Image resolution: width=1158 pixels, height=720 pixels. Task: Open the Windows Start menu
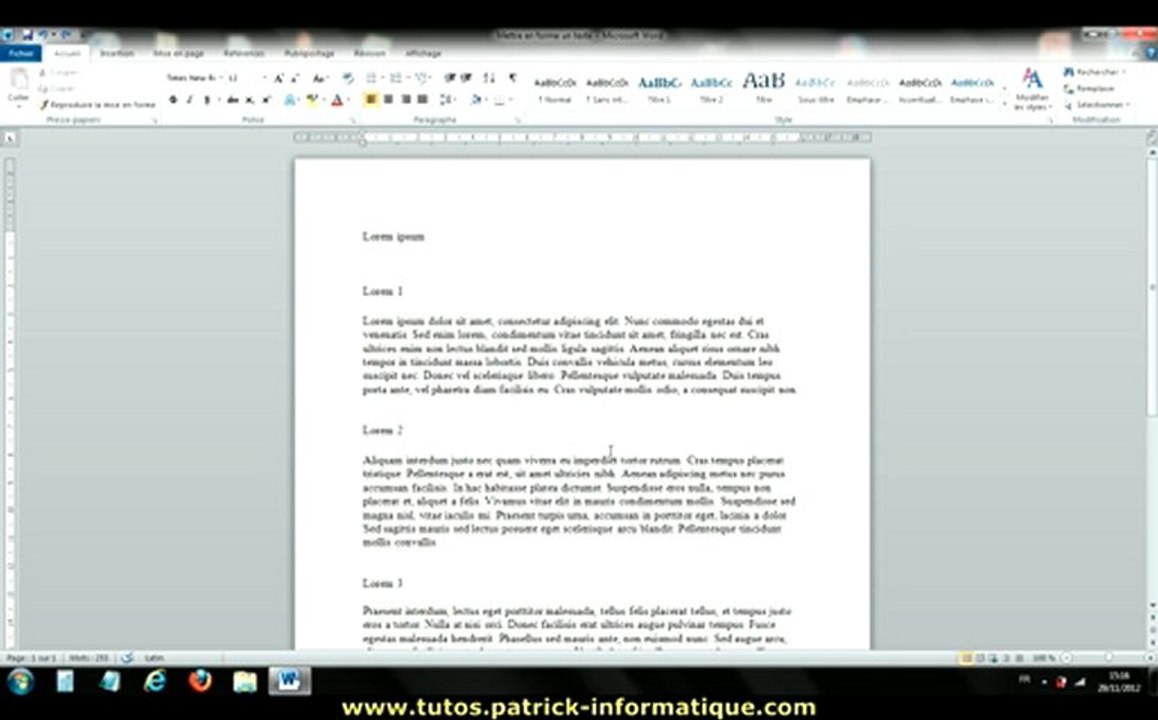[20, 681]
